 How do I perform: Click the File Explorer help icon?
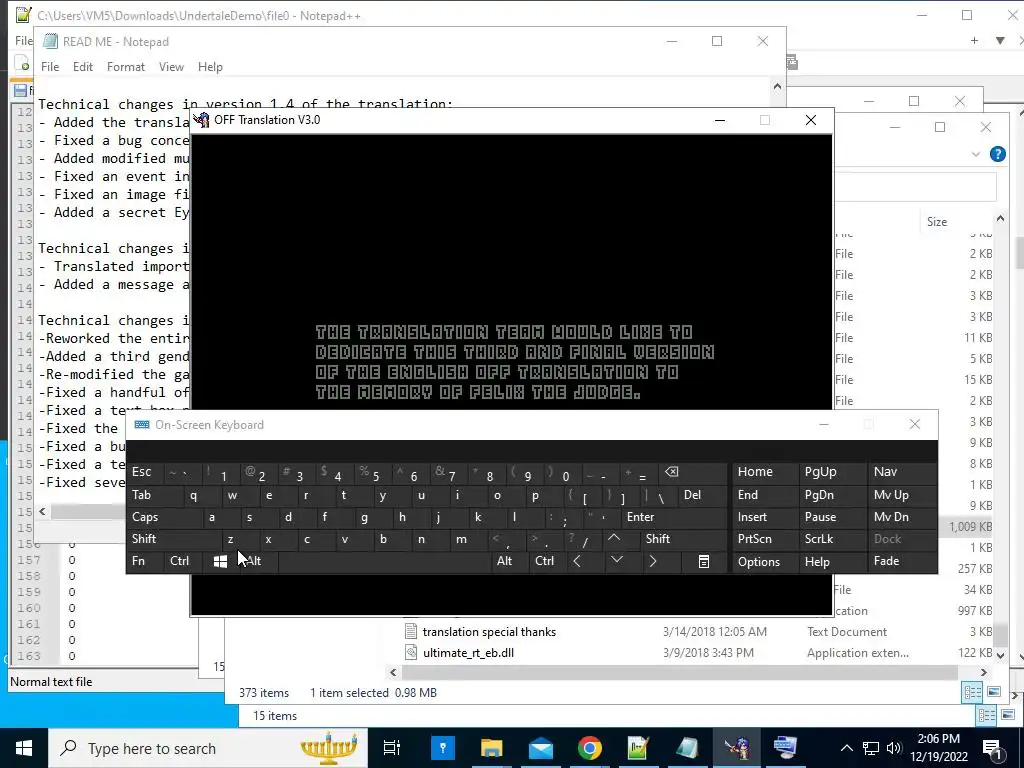pos(998,154)
